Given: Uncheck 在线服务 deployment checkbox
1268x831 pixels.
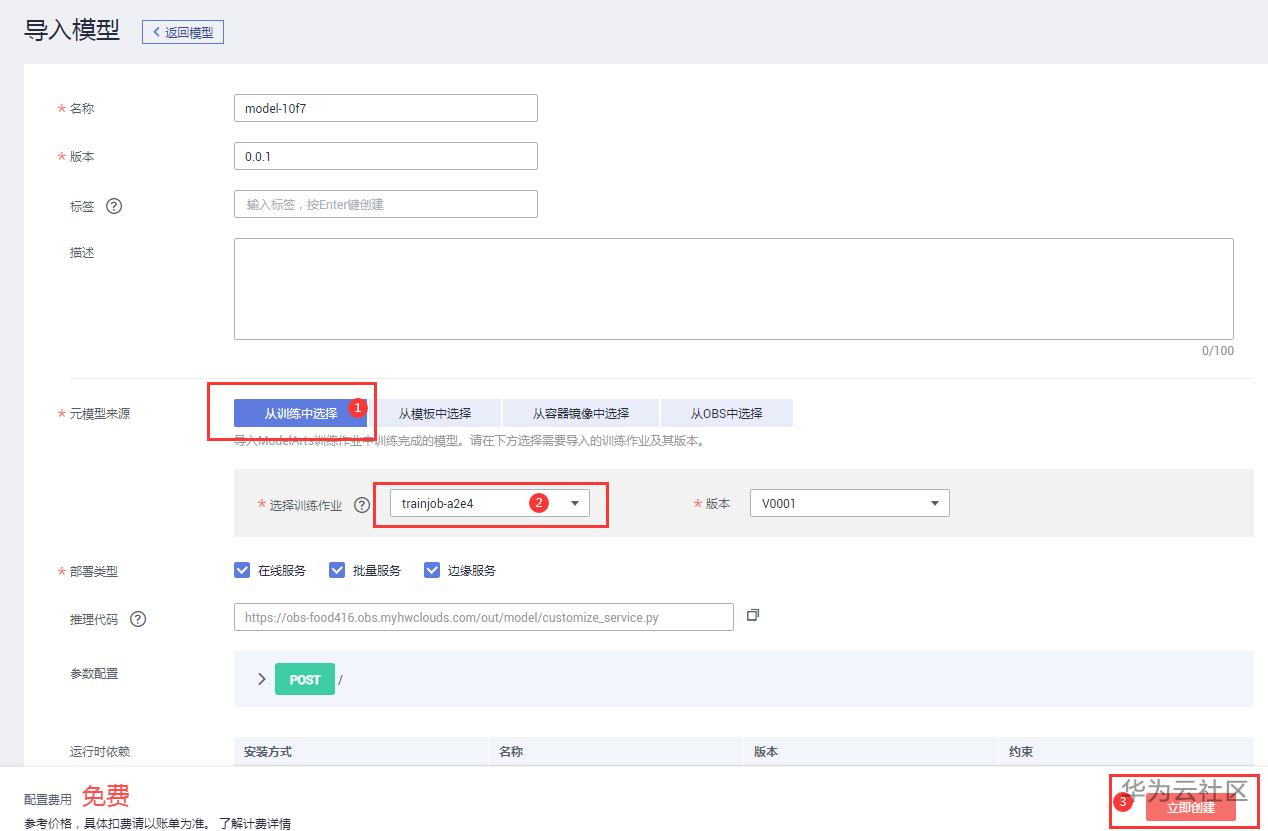Looking at the screenshot, I should tap(242, 570).
